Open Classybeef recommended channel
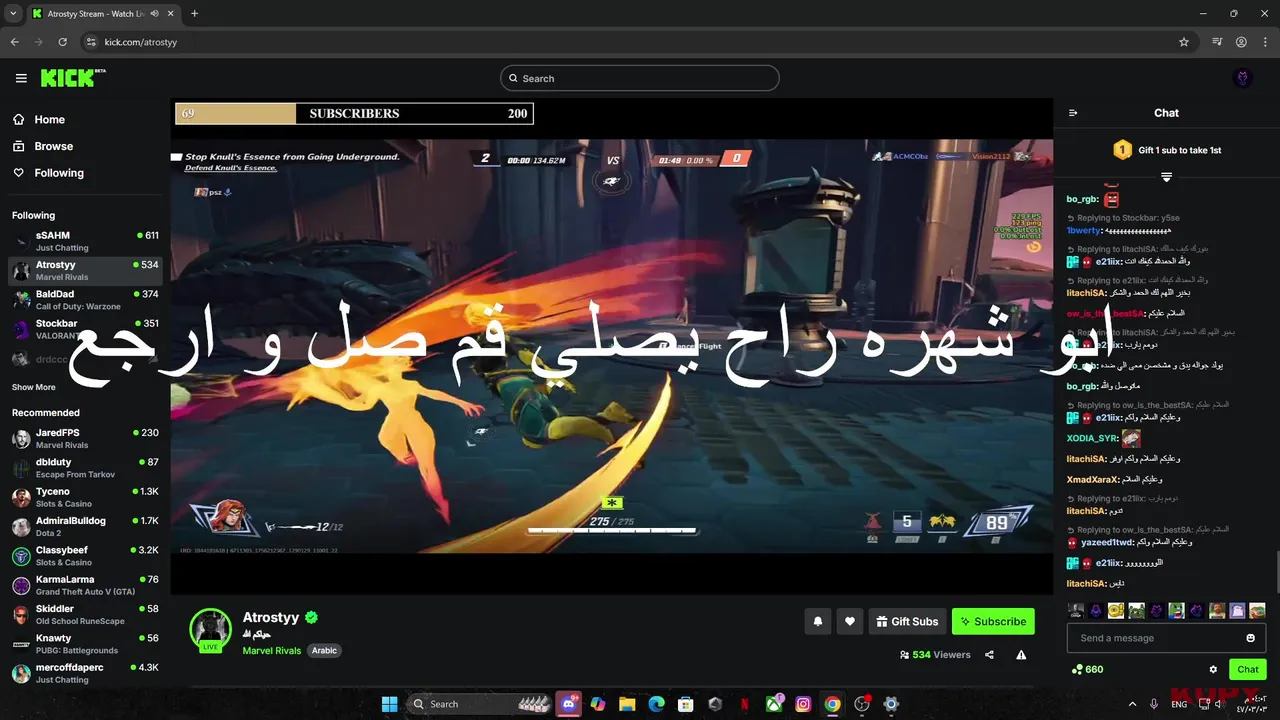The width and height of the screenshot is (1280, 720). click(x=86, y=556)
